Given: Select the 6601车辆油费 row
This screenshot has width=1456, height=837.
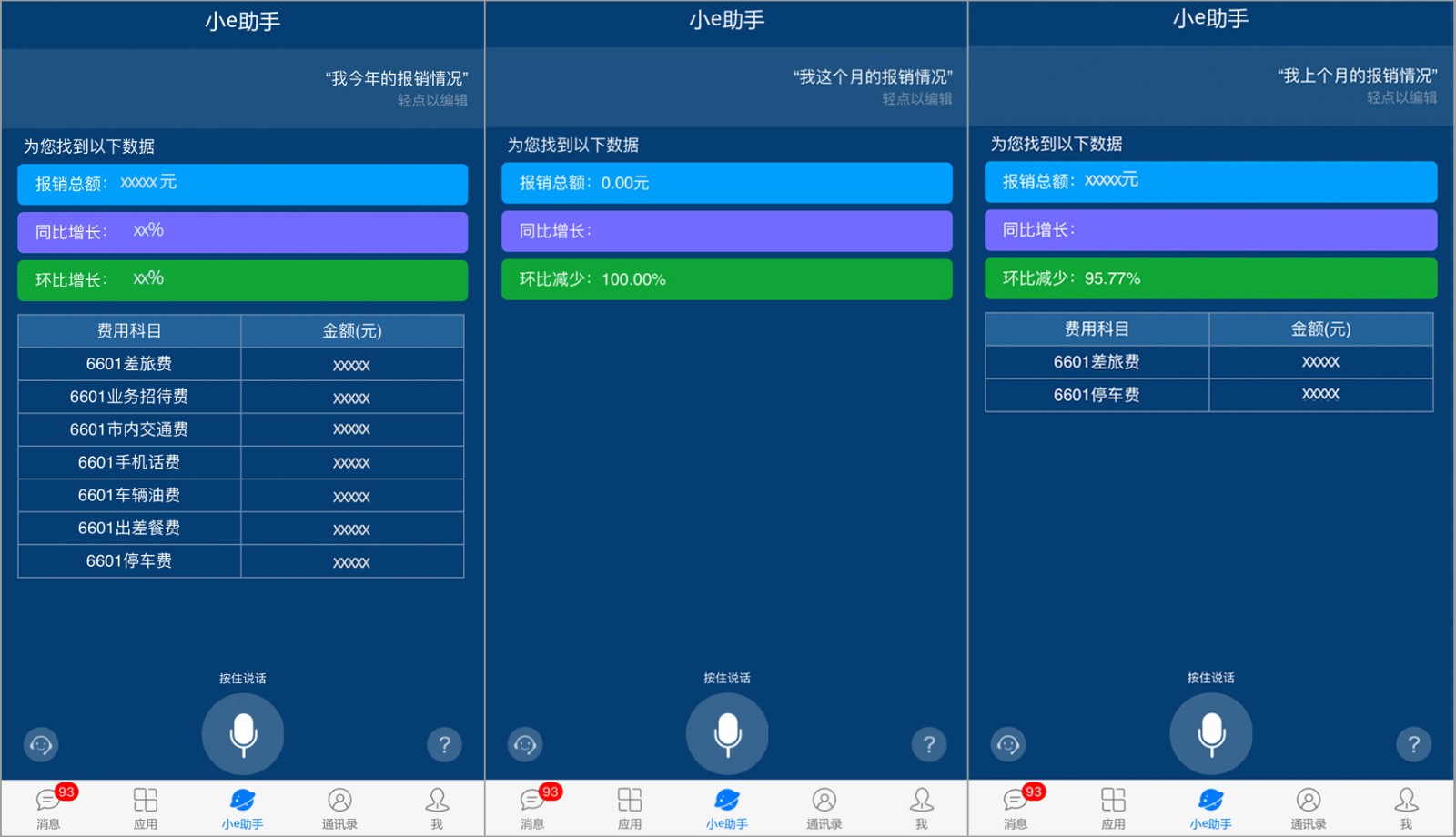Looking at the screenshot, I should click(x=241, y=495).
